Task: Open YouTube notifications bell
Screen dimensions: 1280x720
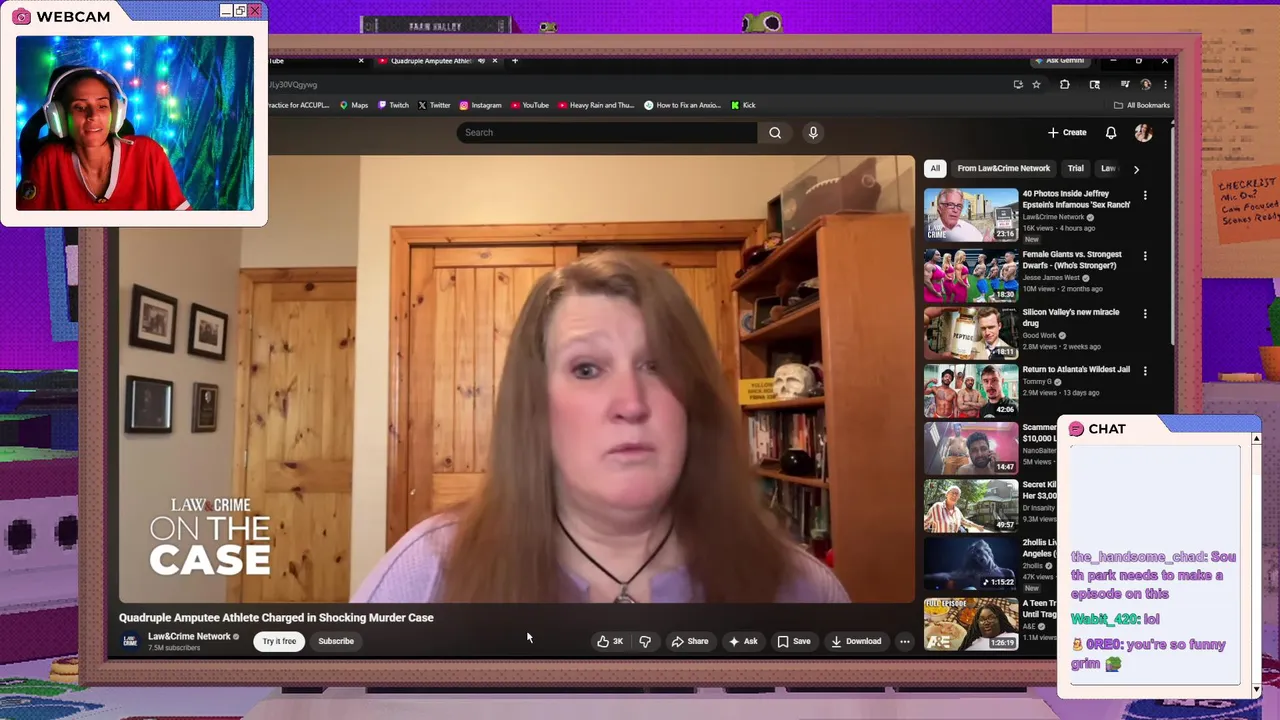Action: (1111, 132)
